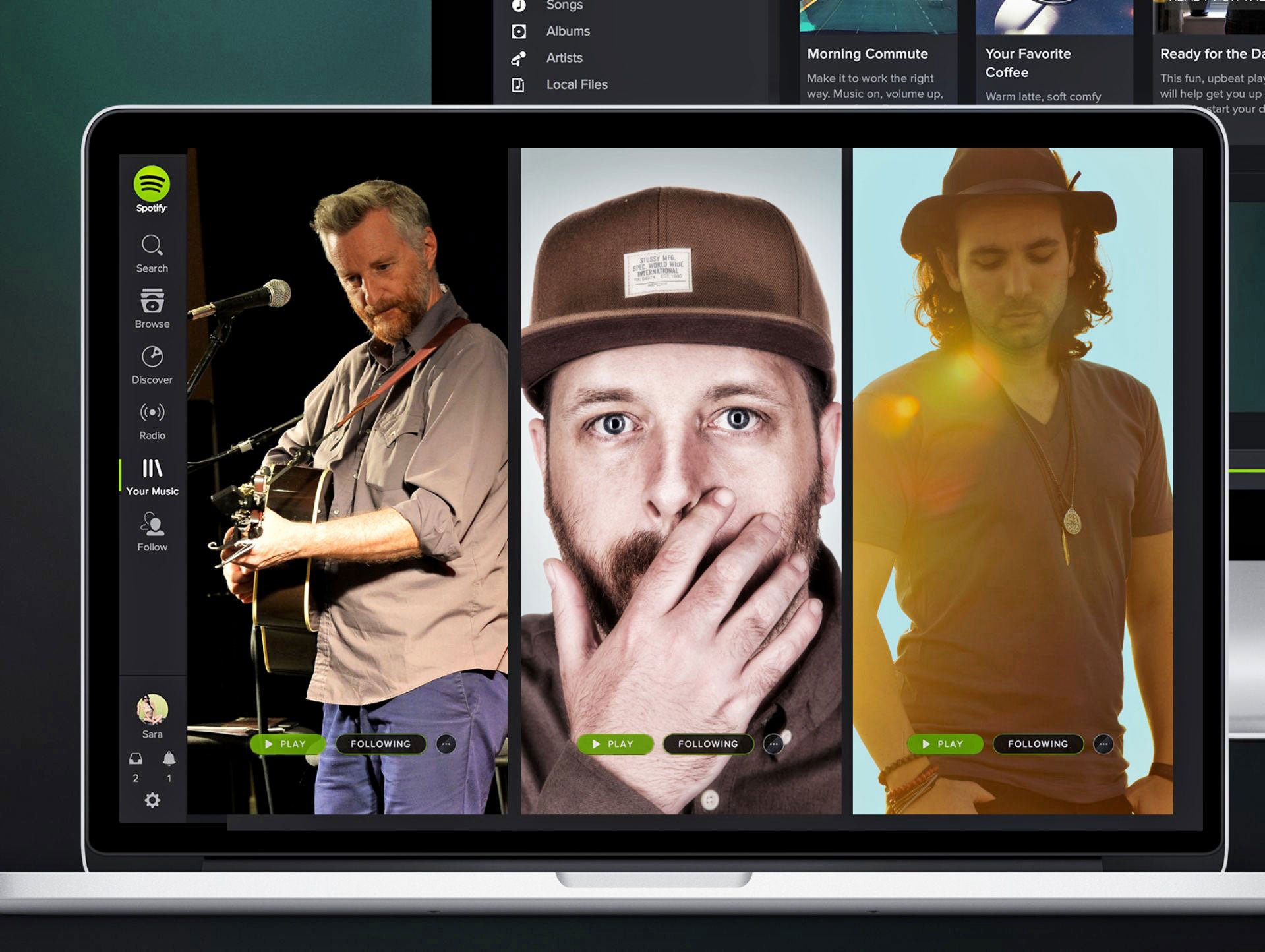The height and width of the screenshot is (952, 1265).
Task: Open Local Files in the library
Action: point(575,84)
